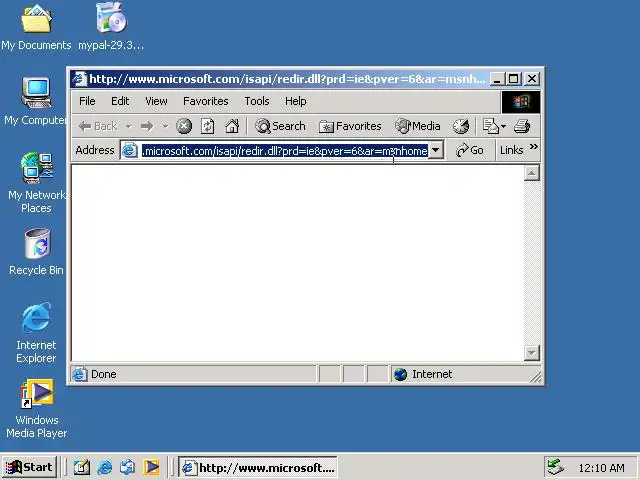Click the microsoft.com taskbar window button
Viewport: 640px width, 480px height.
[258, 467]
